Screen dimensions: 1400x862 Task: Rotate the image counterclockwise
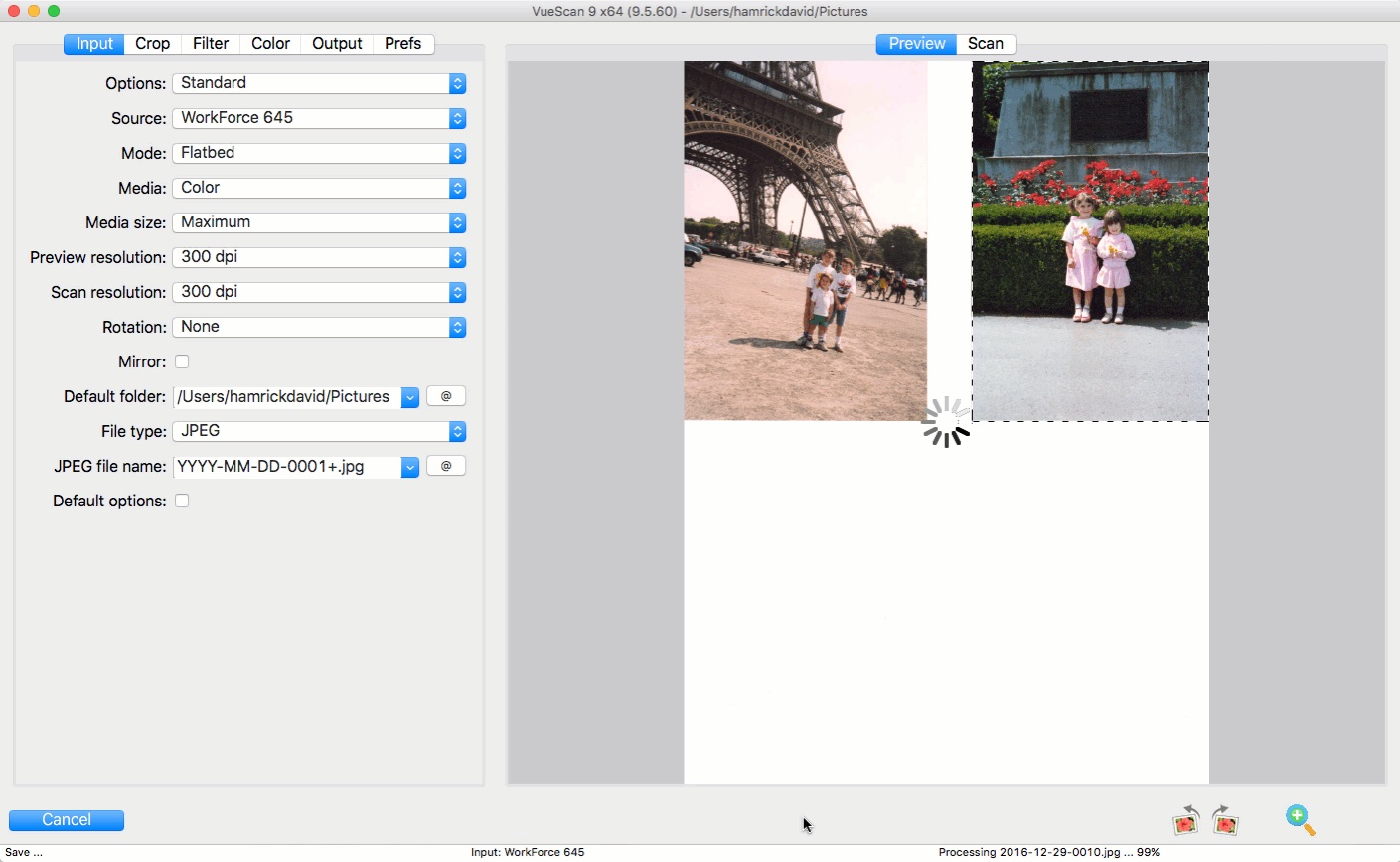1185,820
